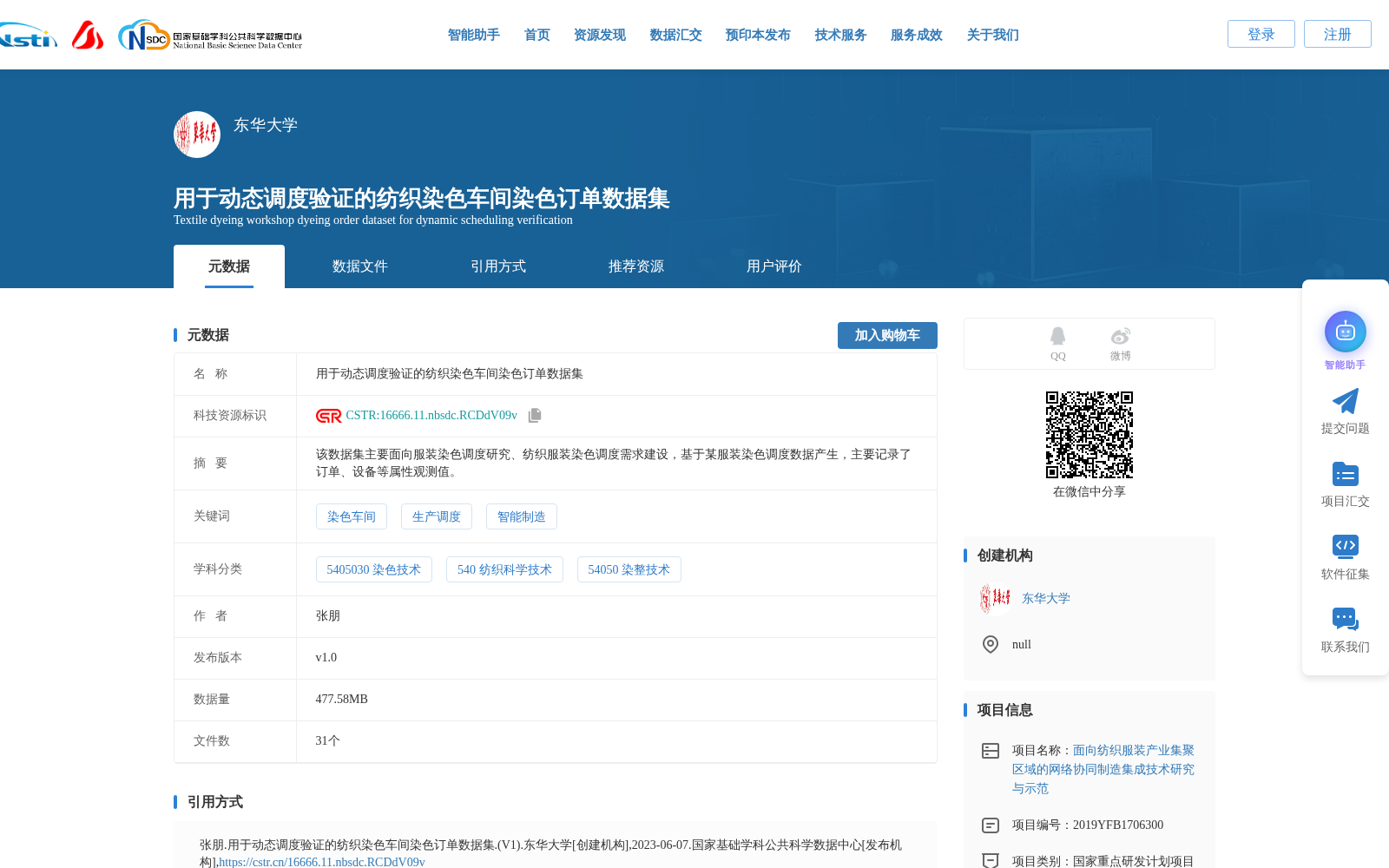The image size is (1389, 868).
Task: Click the project number icon beside 2019YFB1706300
Action: point(991,825)
